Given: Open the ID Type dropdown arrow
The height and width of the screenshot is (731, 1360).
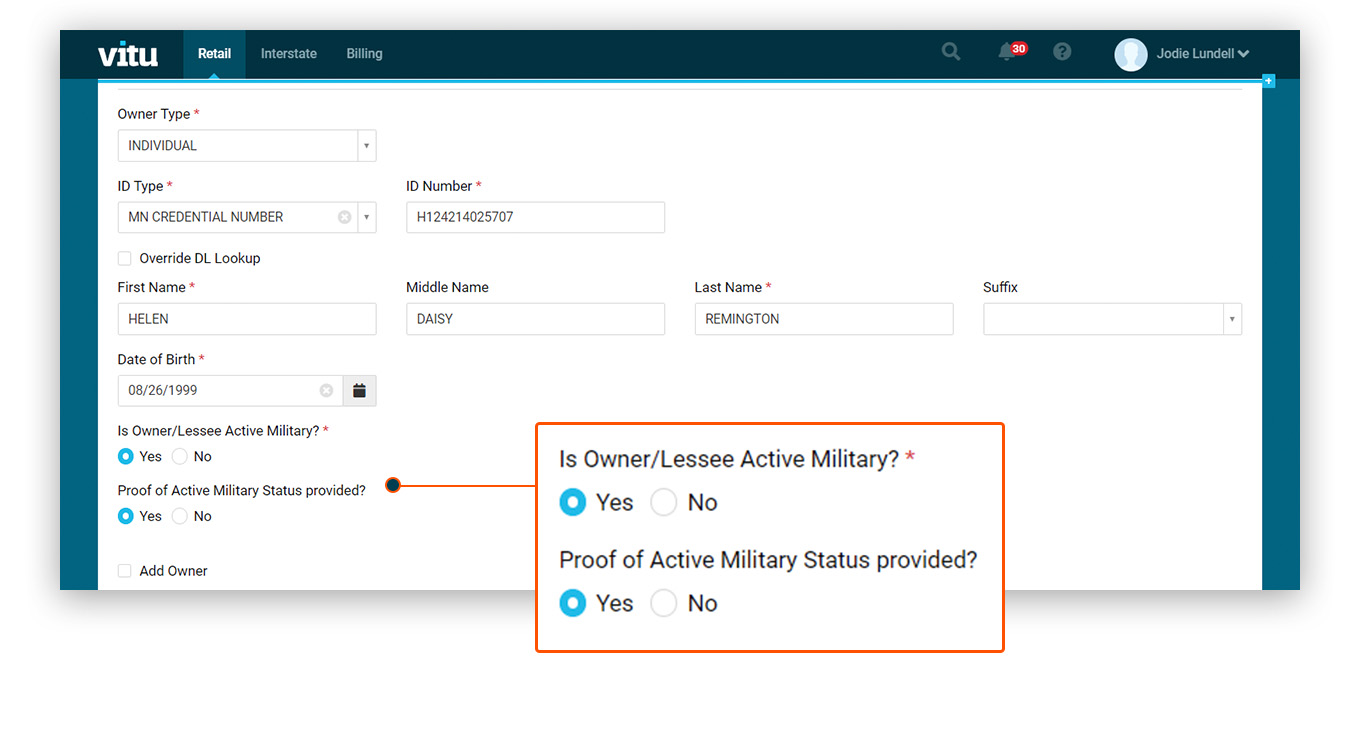Looking at the screenshot, I should pyautogui.click(x=367, y=217).
